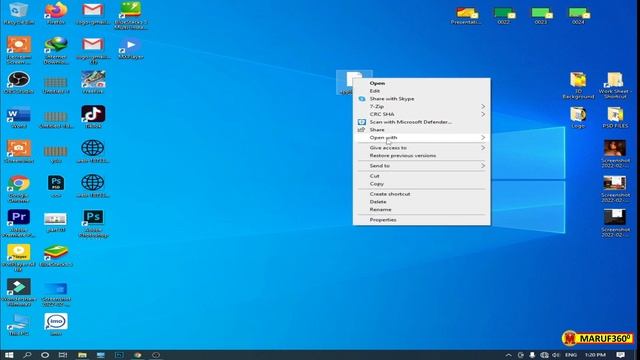Select the plan01 image thumbnail
This screenshot has height=360, width=640.
pyautogui.click(x=56, y=222)
